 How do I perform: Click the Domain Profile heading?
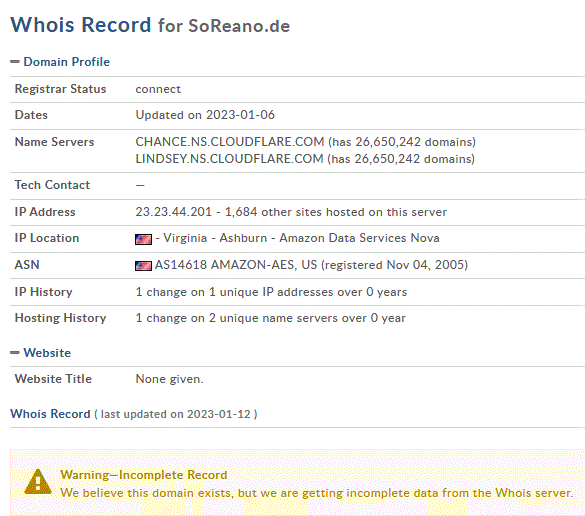tap(67, 62)
